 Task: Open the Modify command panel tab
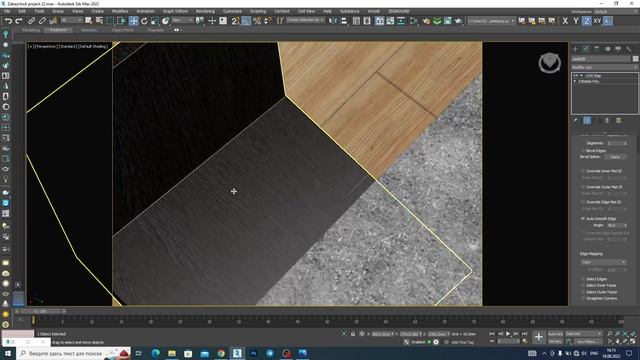point(586,49)
